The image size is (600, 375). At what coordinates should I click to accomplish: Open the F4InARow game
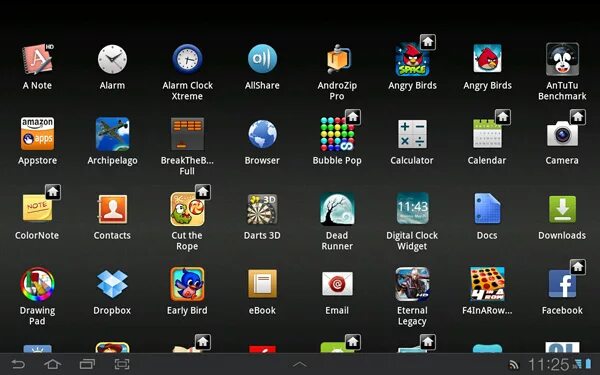pos(487,284)
